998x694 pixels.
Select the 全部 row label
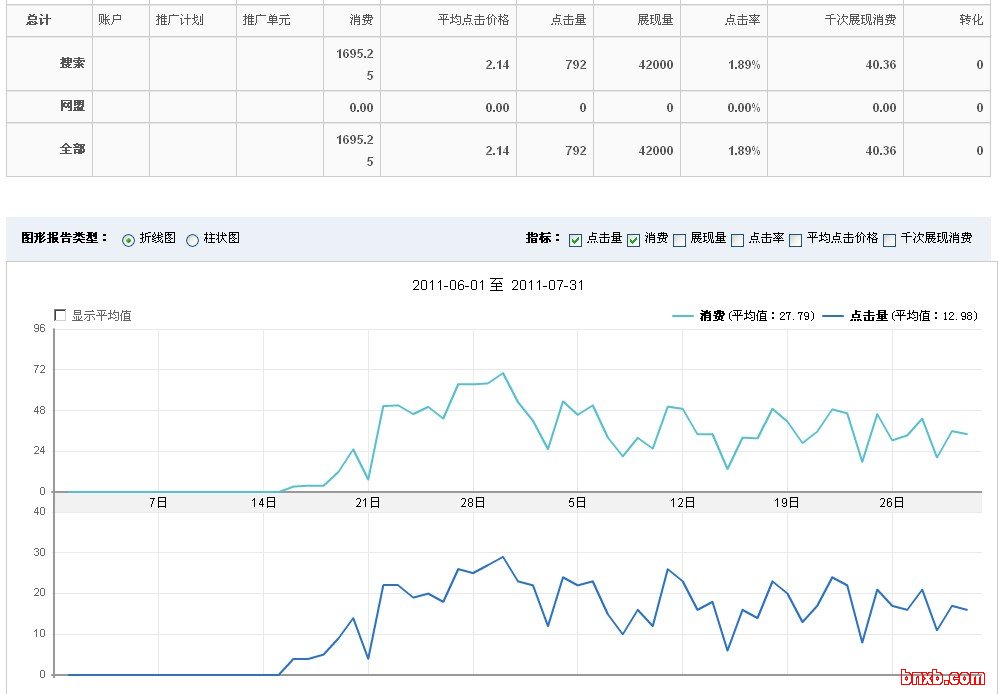pos(72,149)
